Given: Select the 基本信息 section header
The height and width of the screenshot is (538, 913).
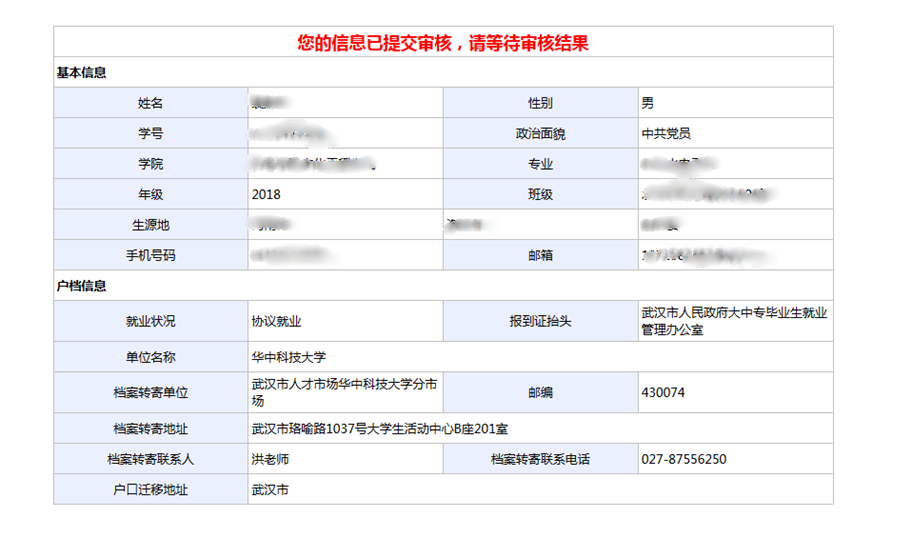Looking at the screenshot, I should point(81,73).
